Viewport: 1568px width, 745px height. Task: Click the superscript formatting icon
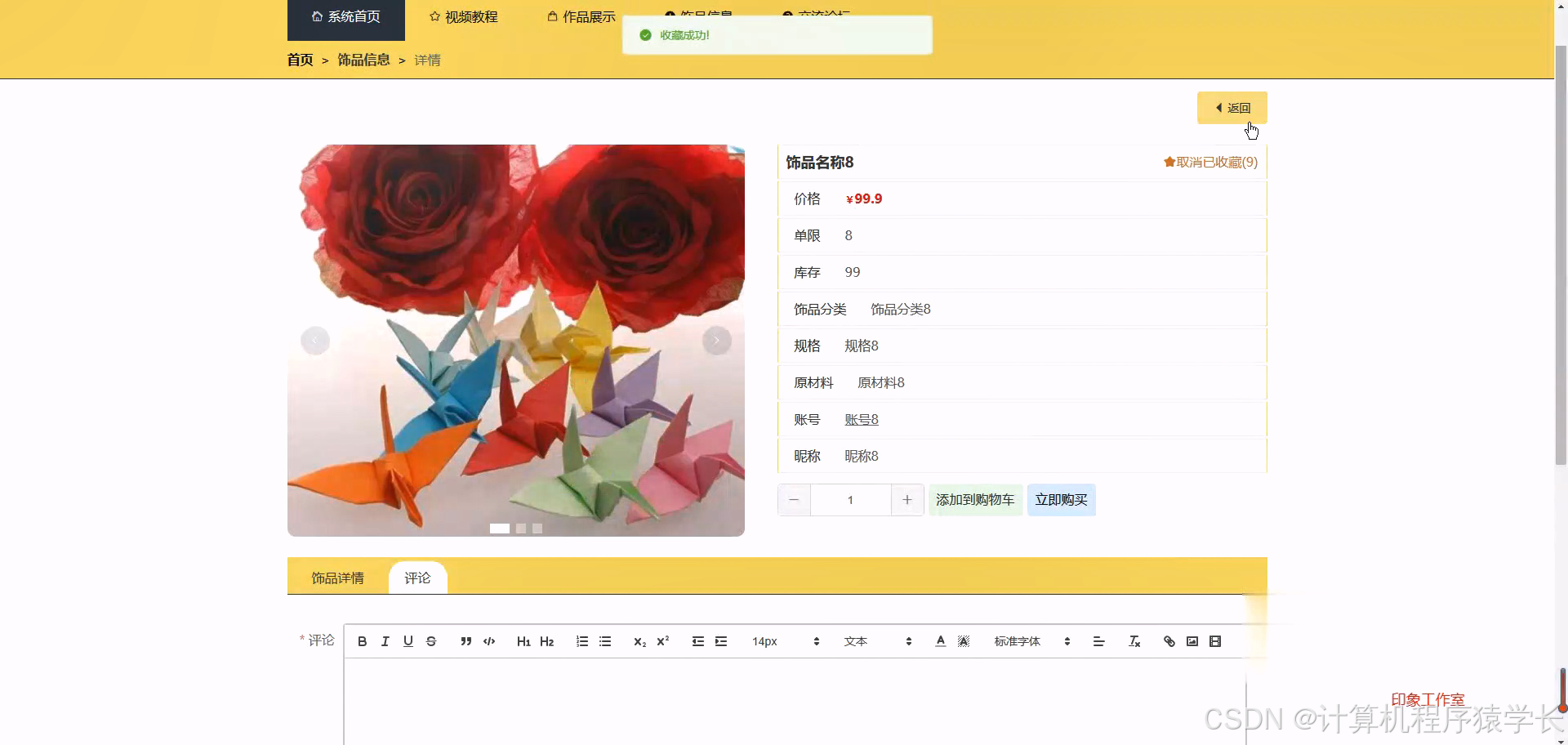click(662, 641)
